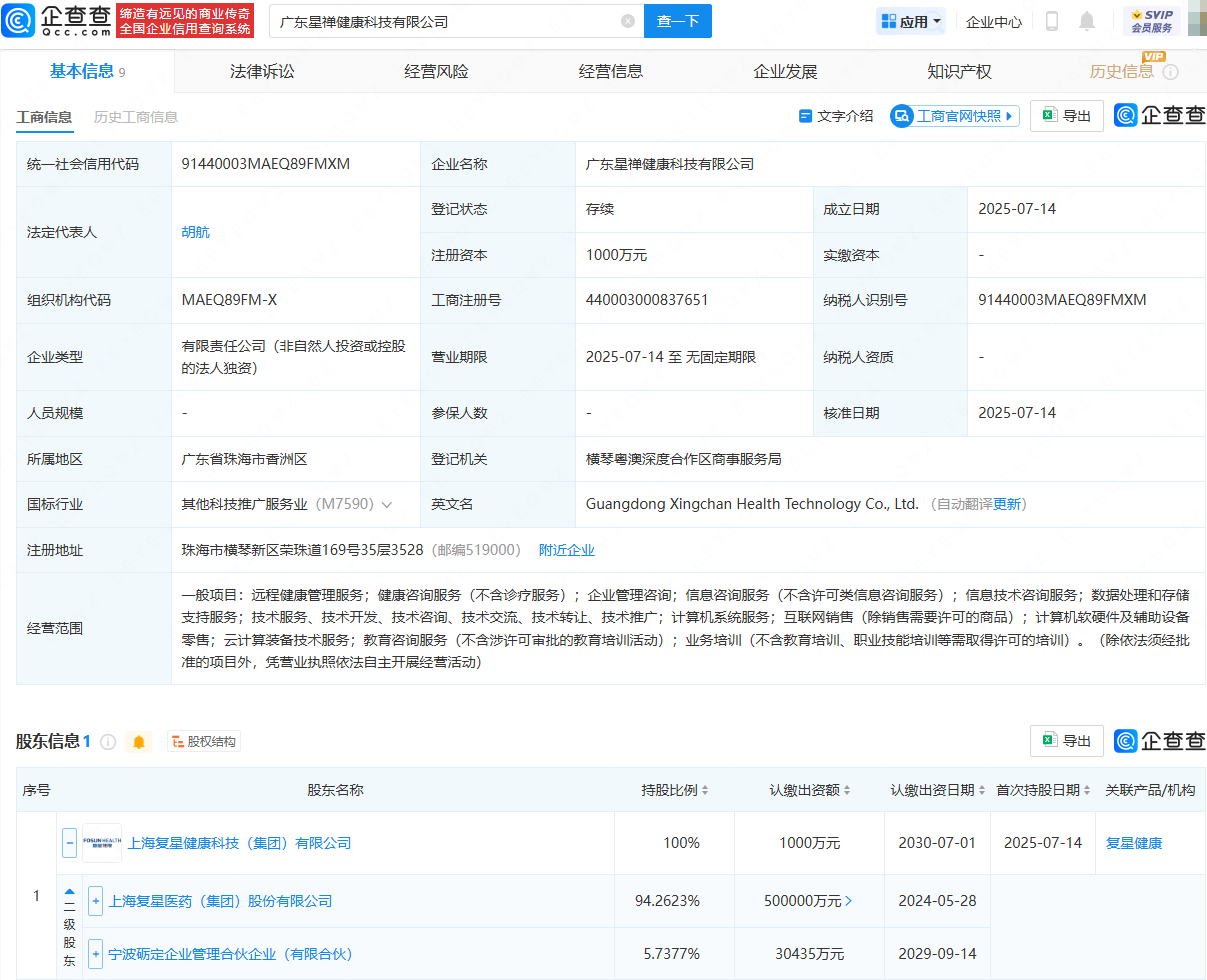1207x980 pixels.
Task: Open shareholder 宁波砺定企业管理合伙企业
Action: [231, 954]
